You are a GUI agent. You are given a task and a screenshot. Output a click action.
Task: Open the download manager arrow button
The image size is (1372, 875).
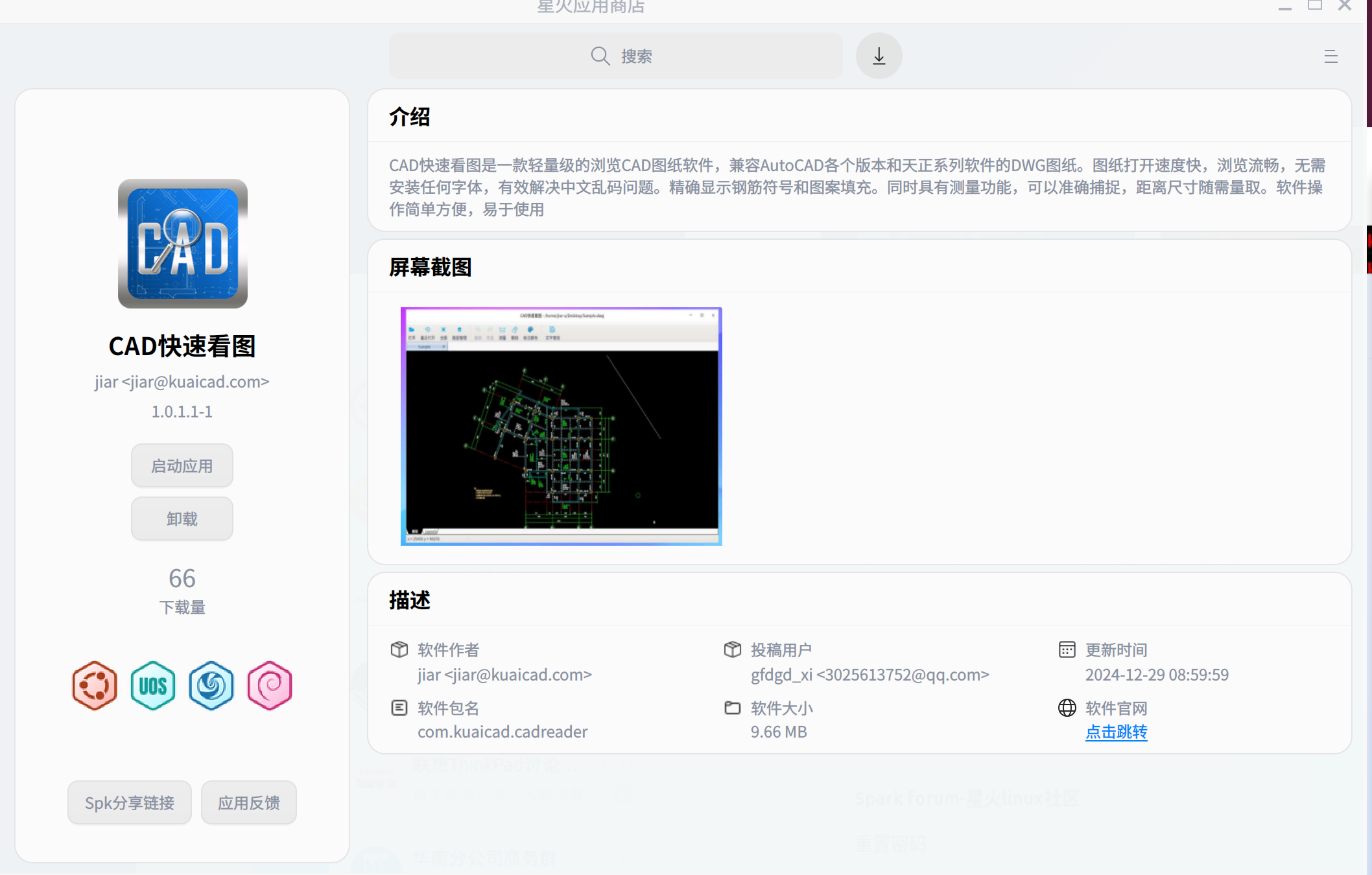pos(879,56)
